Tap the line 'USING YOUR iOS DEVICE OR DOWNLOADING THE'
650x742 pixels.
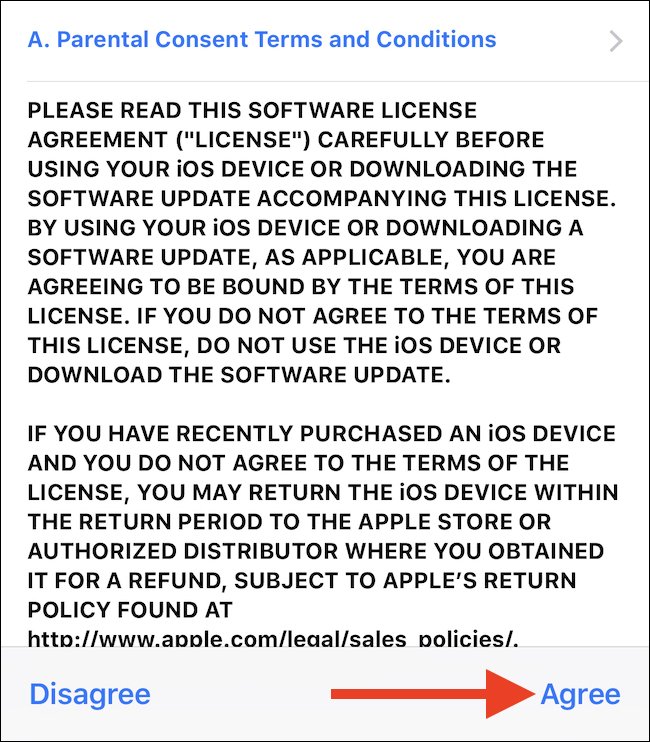[302, 169]
